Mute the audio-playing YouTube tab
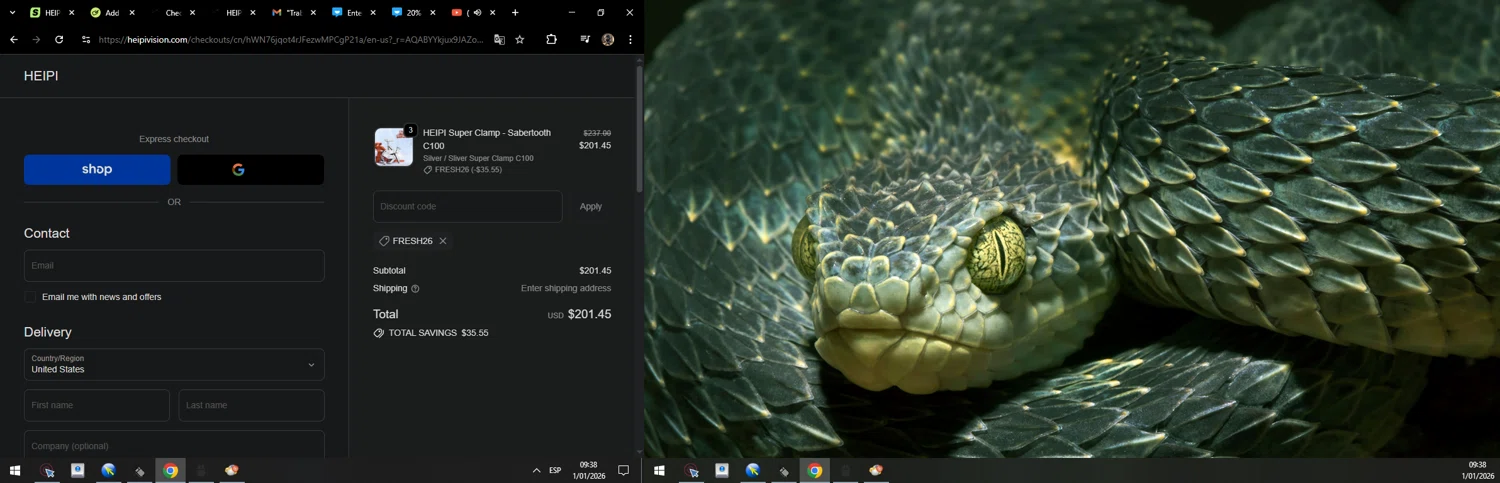 pyautogui.click(x=478, y=13)
